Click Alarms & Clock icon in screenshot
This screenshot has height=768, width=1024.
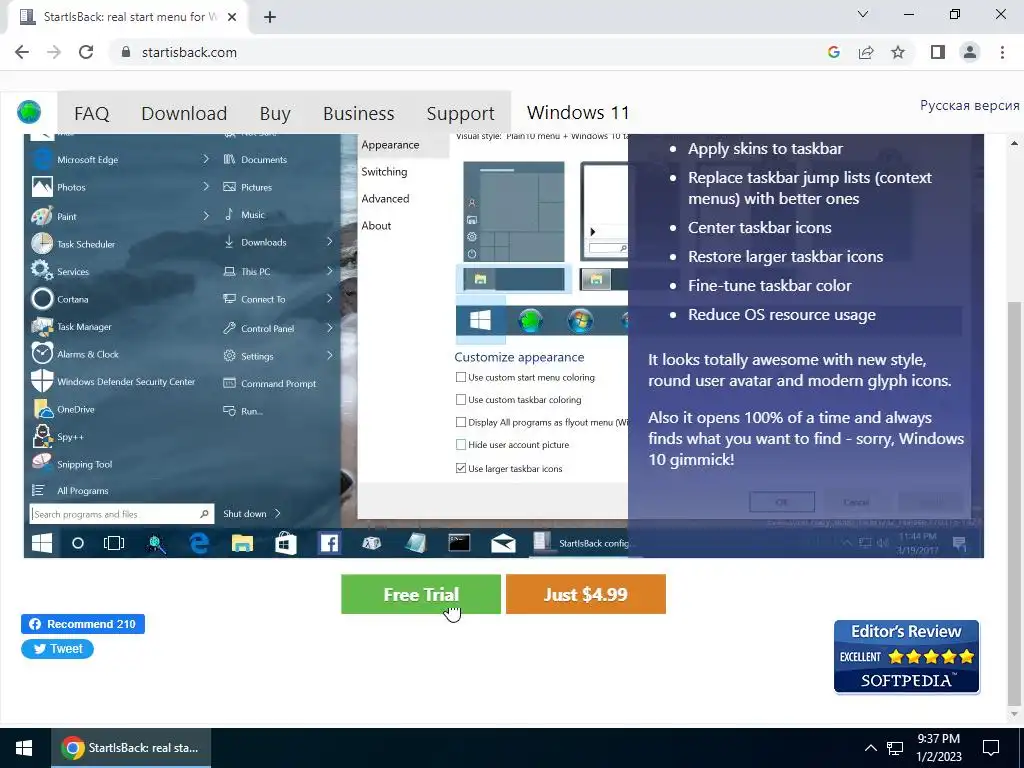coord(42,353)
